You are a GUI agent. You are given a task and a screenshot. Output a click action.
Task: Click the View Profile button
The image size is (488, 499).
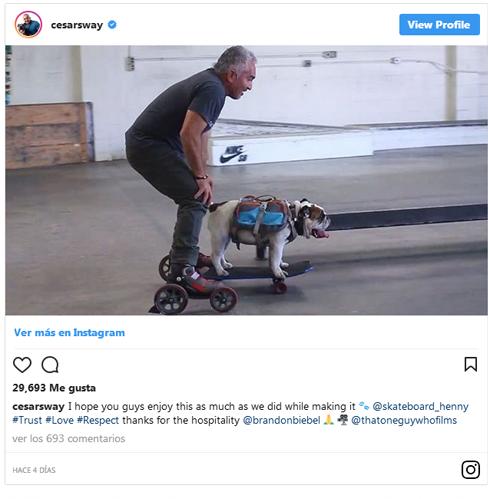tap(439, 25)
